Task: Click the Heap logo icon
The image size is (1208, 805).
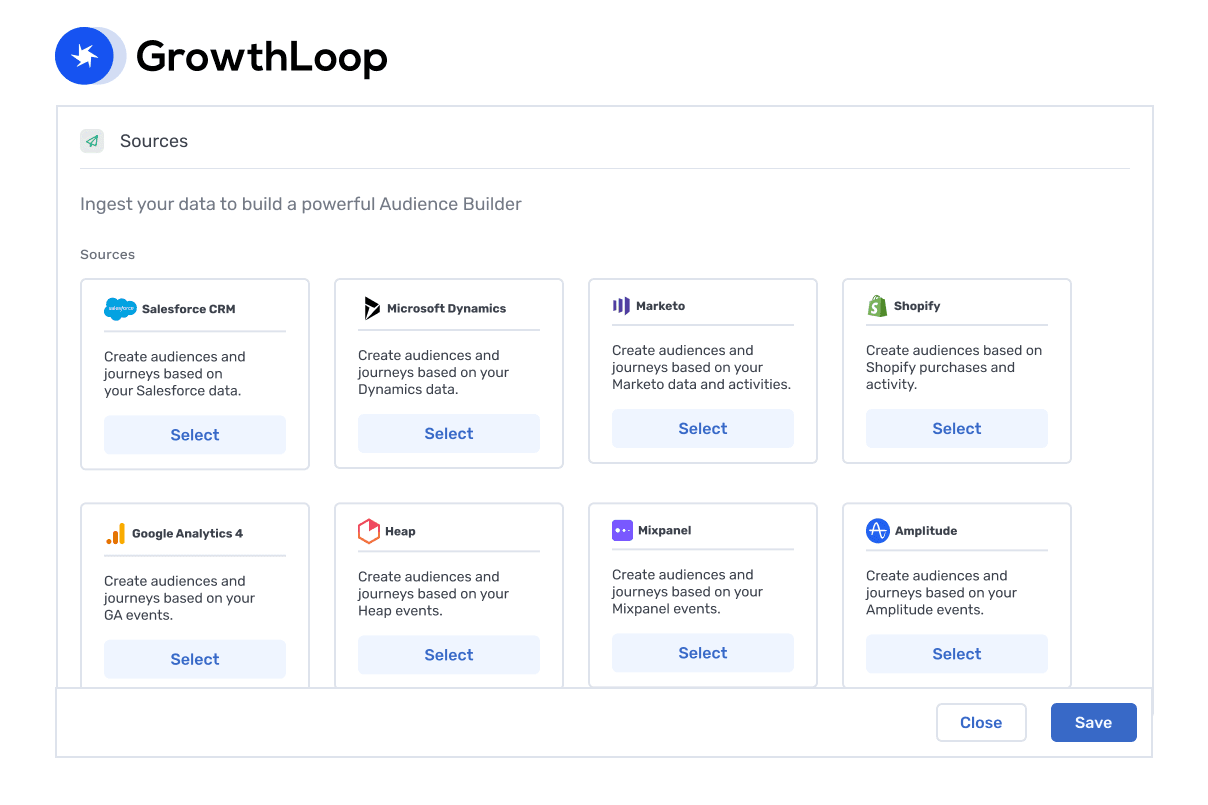Action: (x=369, y=531)
